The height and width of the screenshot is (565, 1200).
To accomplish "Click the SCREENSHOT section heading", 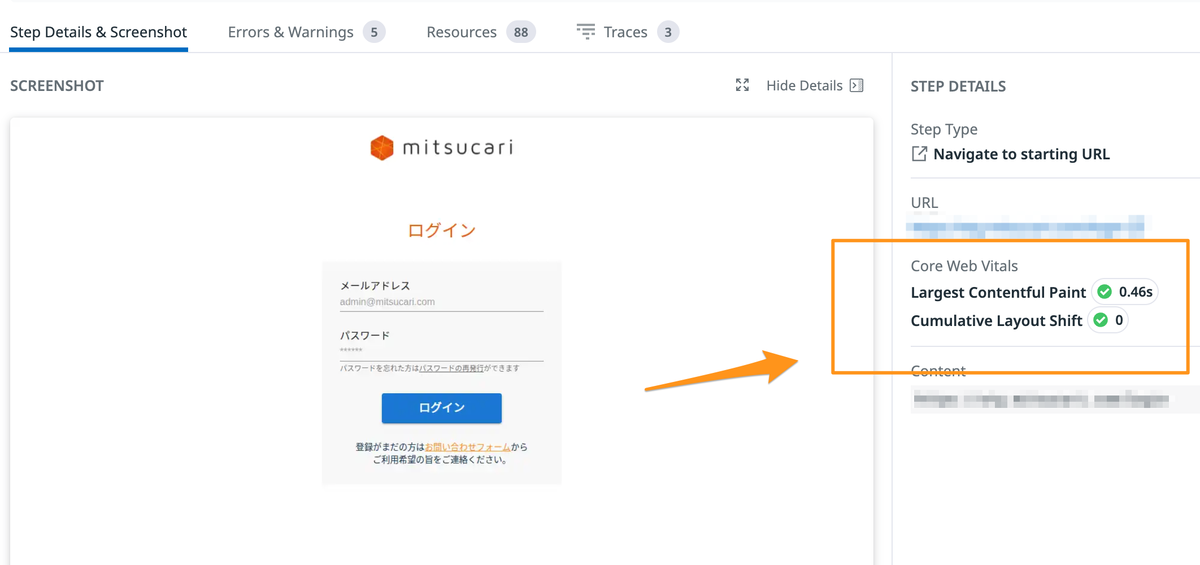I will point(57,86).
